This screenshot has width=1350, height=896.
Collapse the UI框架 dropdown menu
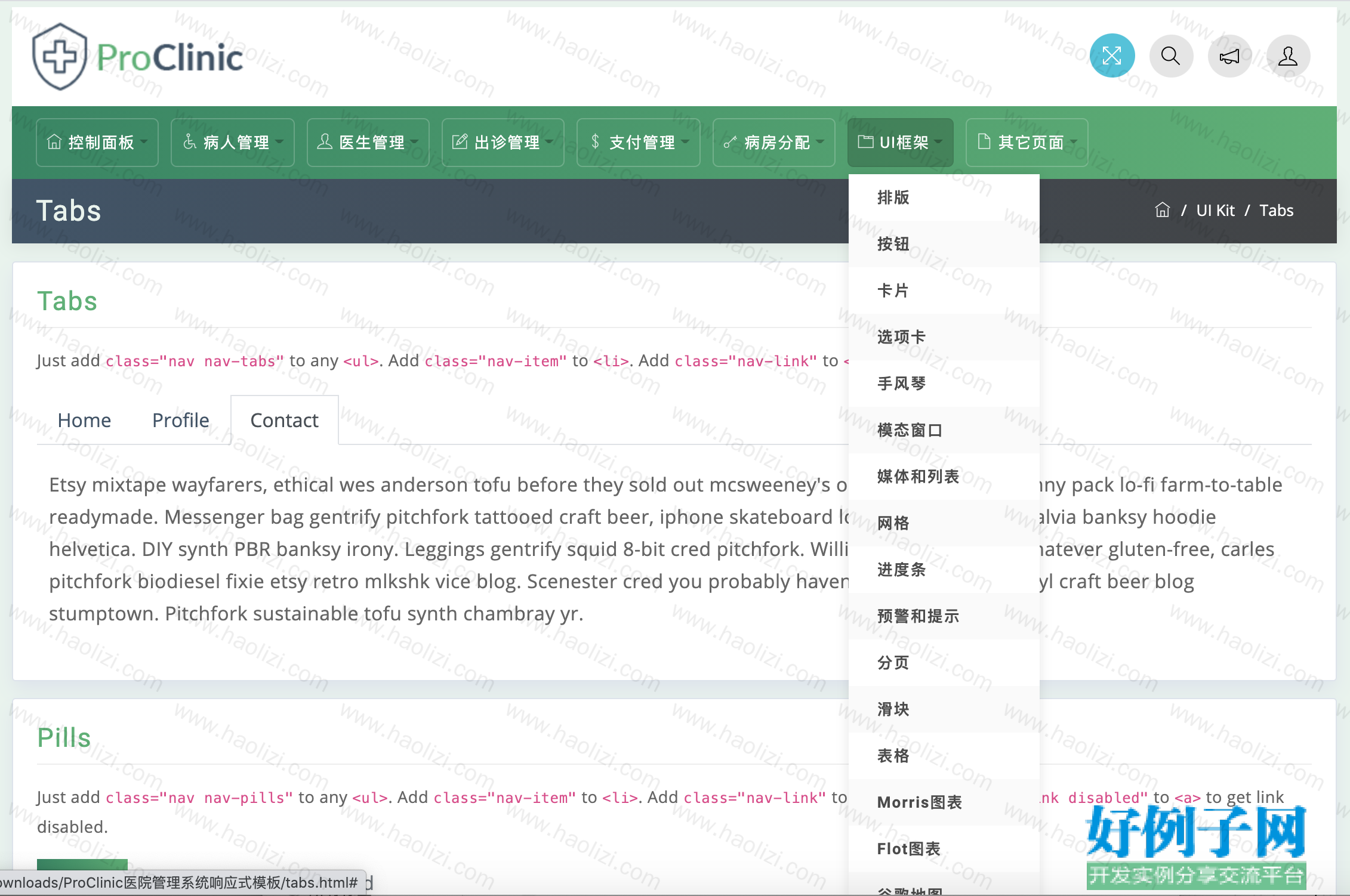click(x=901, y=143)
